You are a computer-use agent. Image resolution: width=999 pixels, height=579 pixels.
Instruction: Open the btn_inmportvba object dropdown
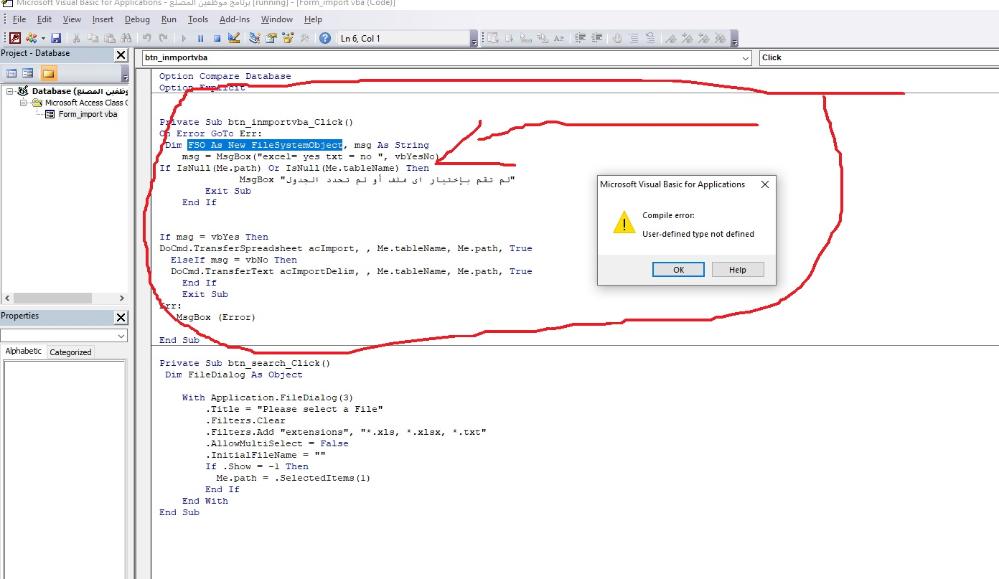click(745, 58)
